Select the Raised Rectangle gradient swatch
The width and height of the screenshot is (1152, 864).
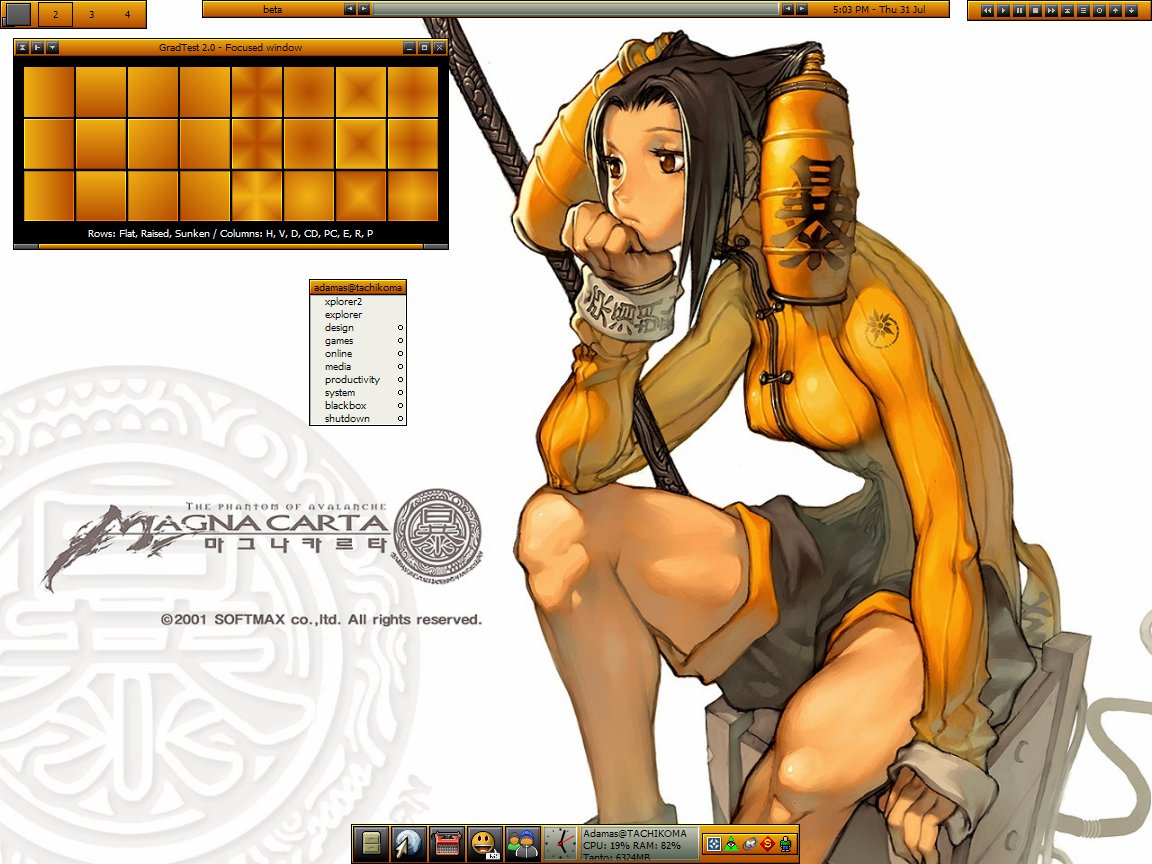click(361, 144)
